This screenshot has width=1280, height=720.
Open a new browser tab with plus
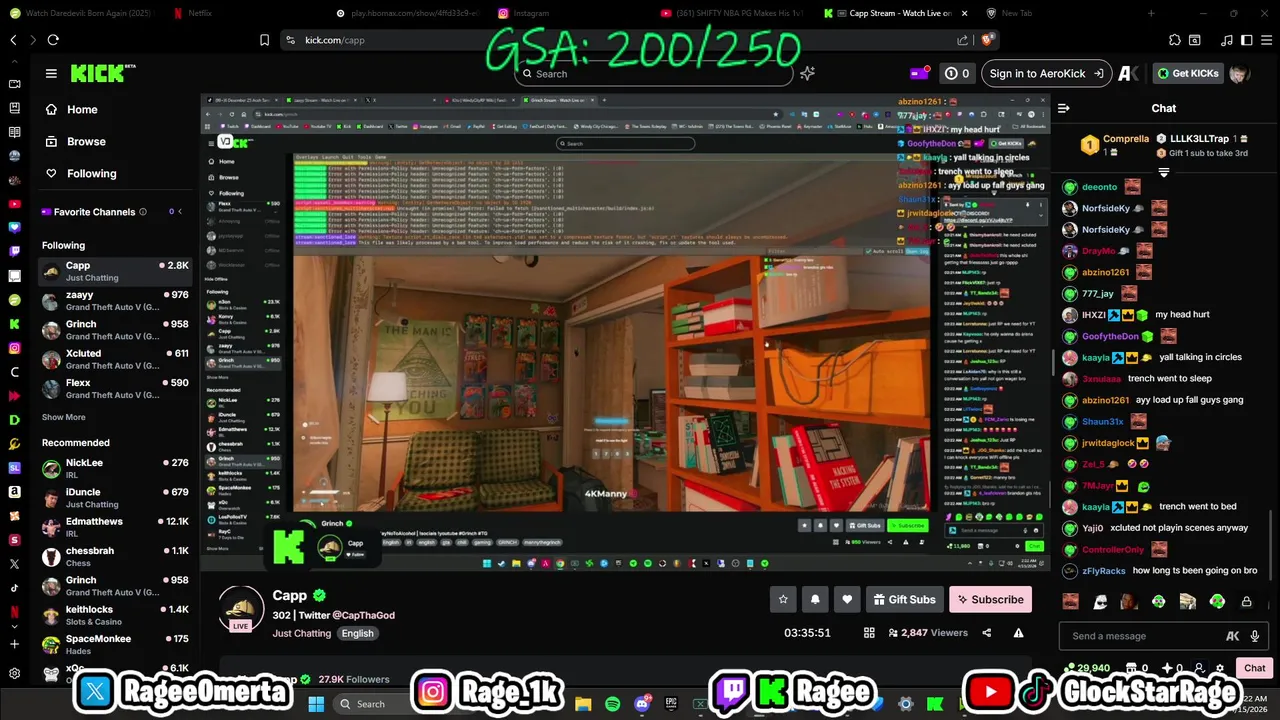[1151, 13]
